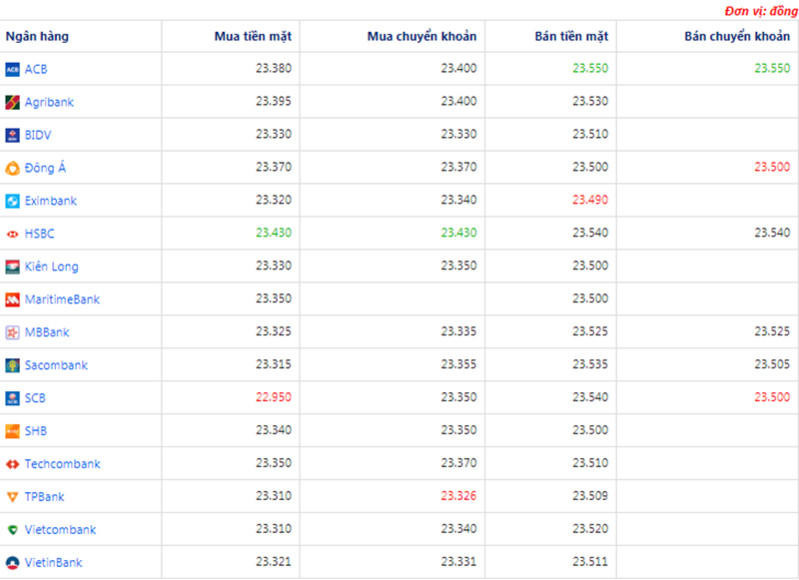
Task: Select HSBC's 23.430 cash buy rate cell
Action: [273, 234]
